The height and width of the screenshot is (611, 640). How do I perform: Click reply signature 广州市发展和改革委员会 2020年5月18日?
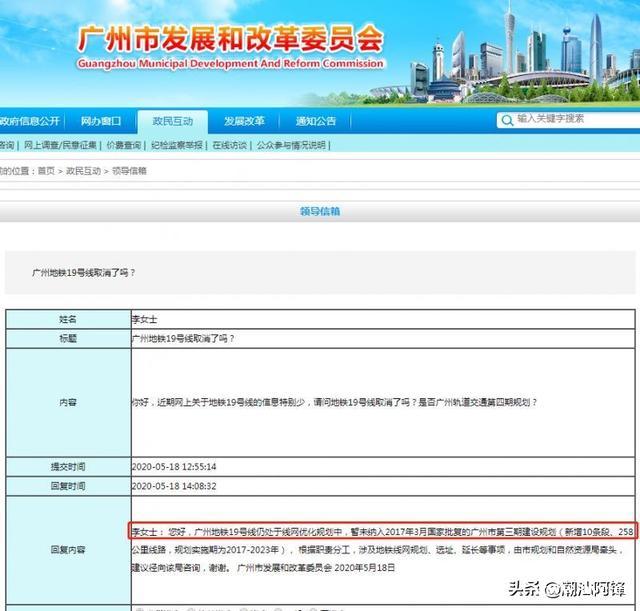click(316, 568)
